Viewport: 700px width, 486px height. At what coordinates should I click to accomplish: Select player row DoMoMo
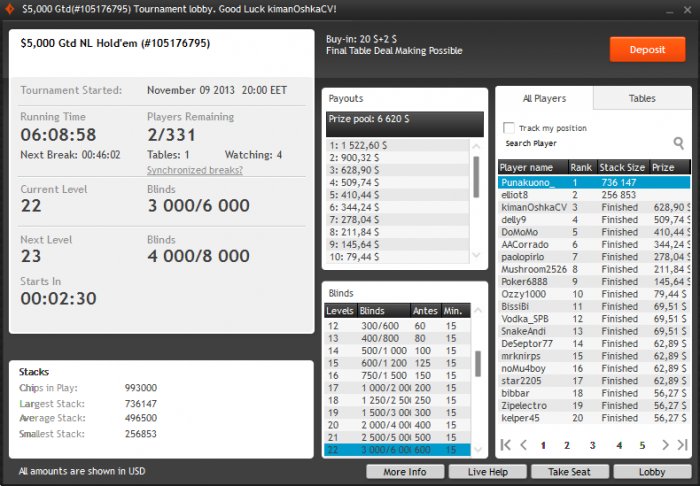pyautogui.click(x=594, y=232)
